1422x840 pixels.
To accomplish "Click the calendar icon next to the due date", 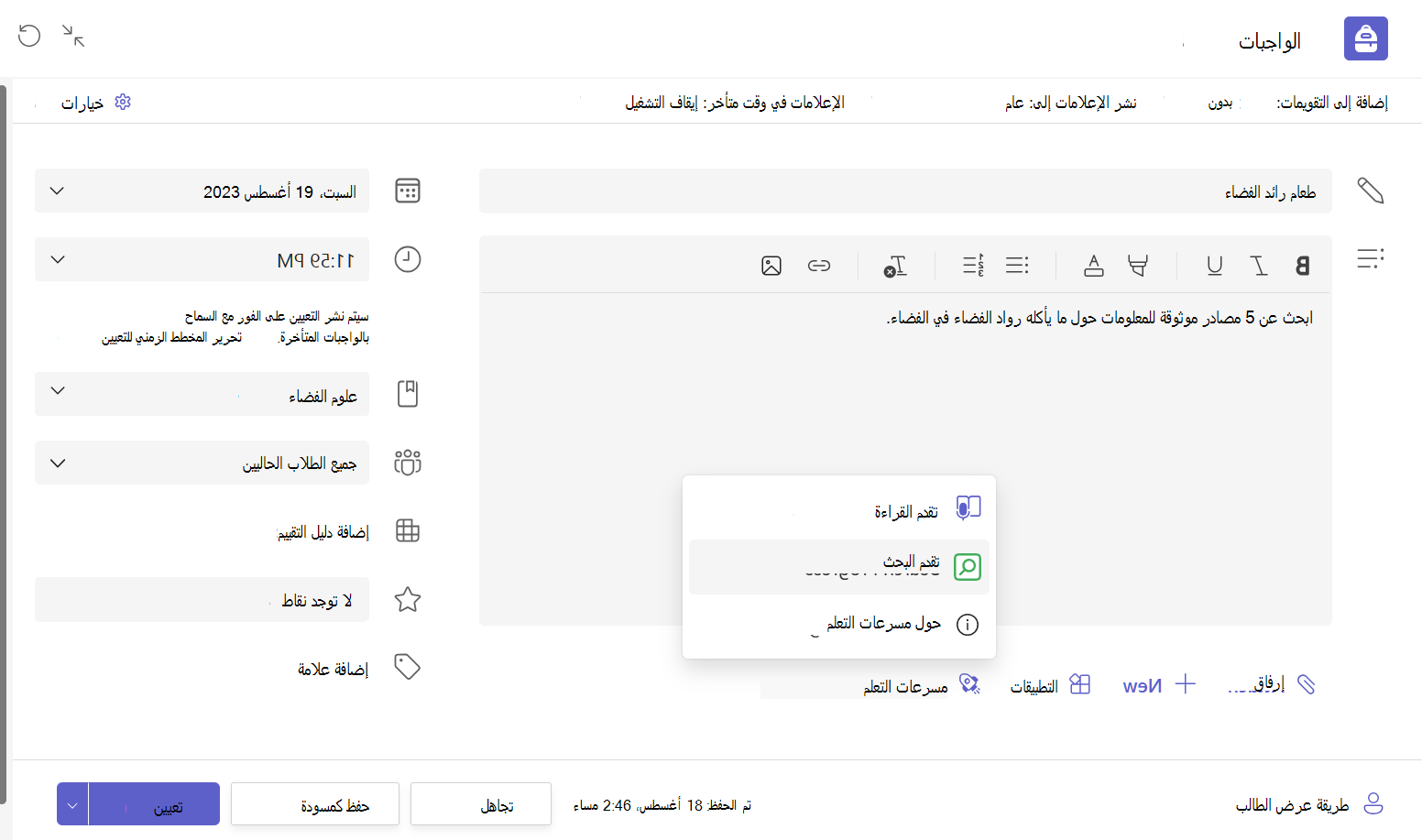I will 408,191.
